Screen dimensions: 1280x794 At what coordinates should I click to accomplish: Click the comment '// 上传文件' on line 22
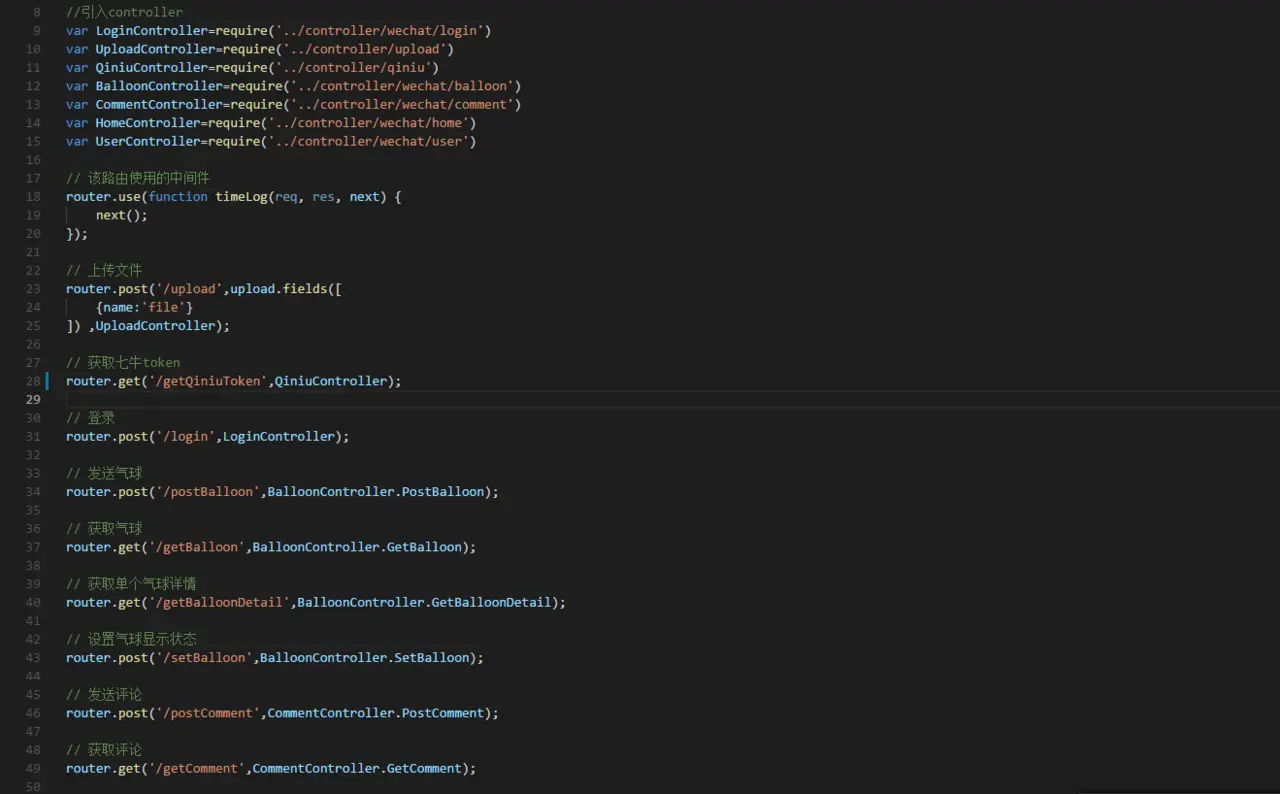pyautogui.click(x=104, y=270)
